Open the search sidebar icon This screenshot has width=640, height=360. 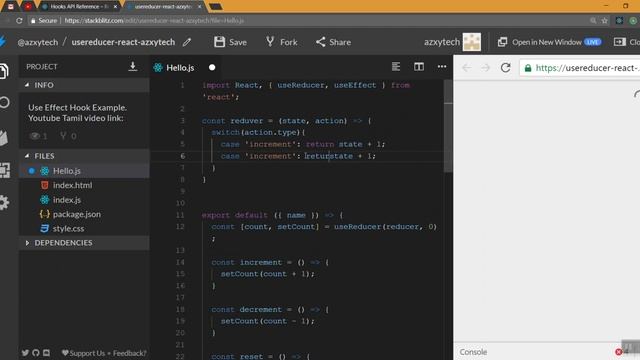click(4, 102)
